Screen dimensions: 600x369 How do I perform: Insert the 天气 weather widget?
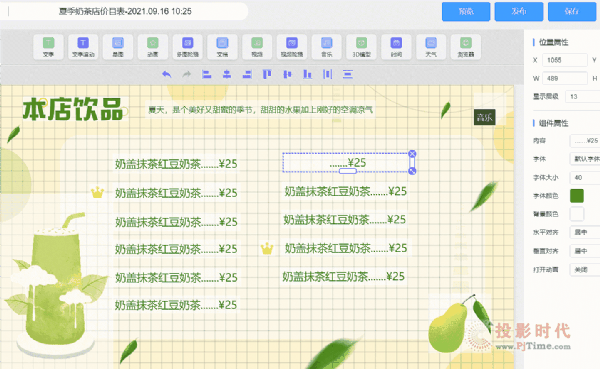[x=431, y=47]
